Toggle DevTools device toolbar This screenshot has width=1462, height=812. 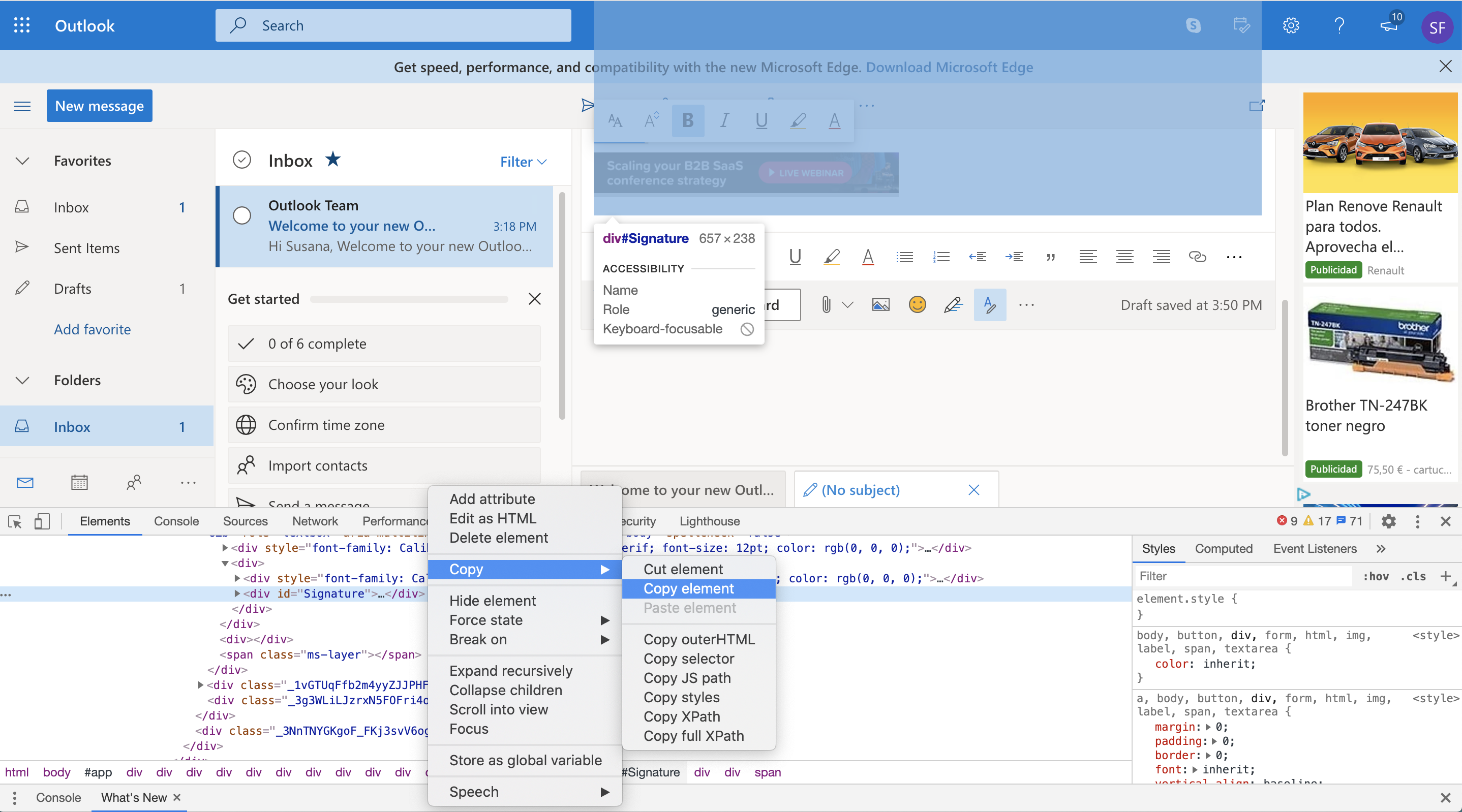[42, 521]
